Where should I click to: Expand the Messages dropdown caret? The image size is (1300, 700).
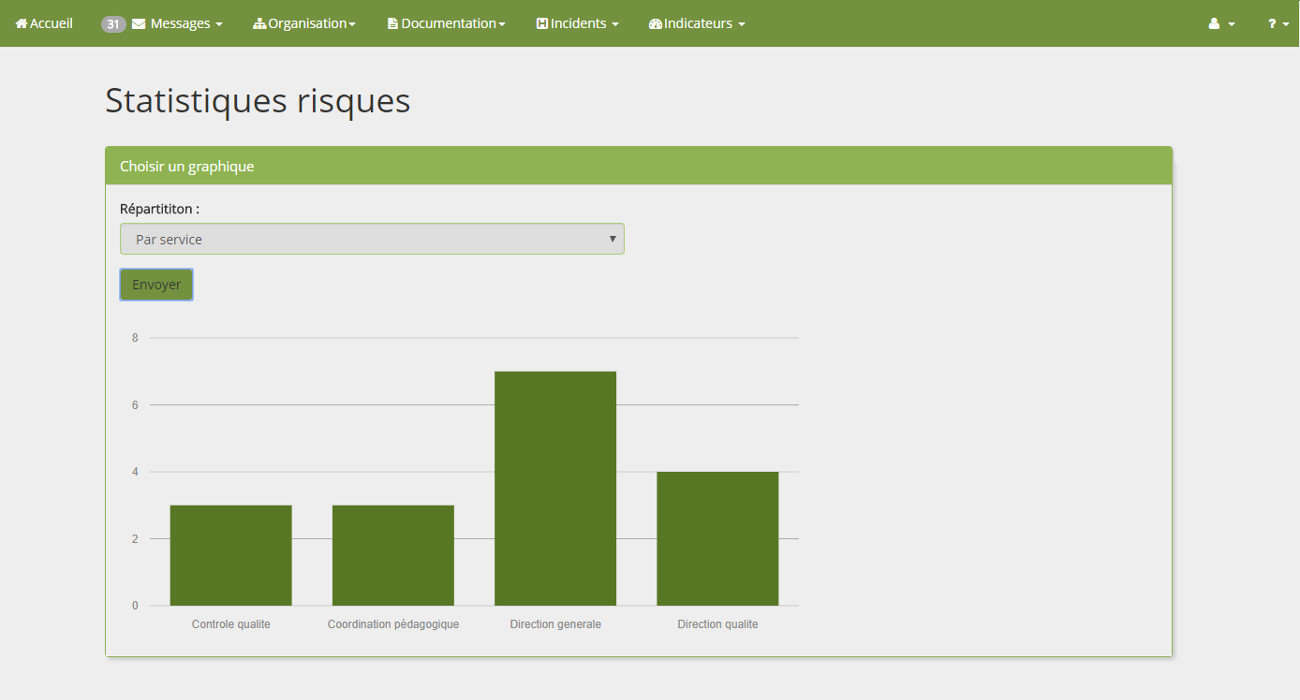[219, 24]
